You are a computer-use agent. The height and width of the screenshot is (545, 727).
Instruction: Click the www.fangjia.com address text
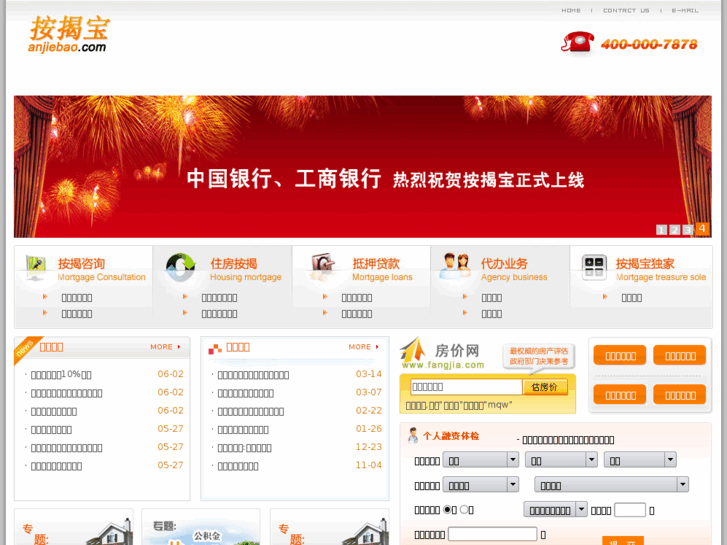(443, 365)
